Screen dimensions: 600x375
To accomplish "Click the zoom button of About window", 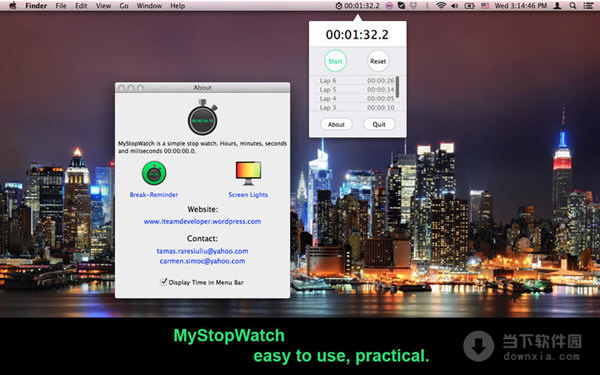I will pos(140,88).
